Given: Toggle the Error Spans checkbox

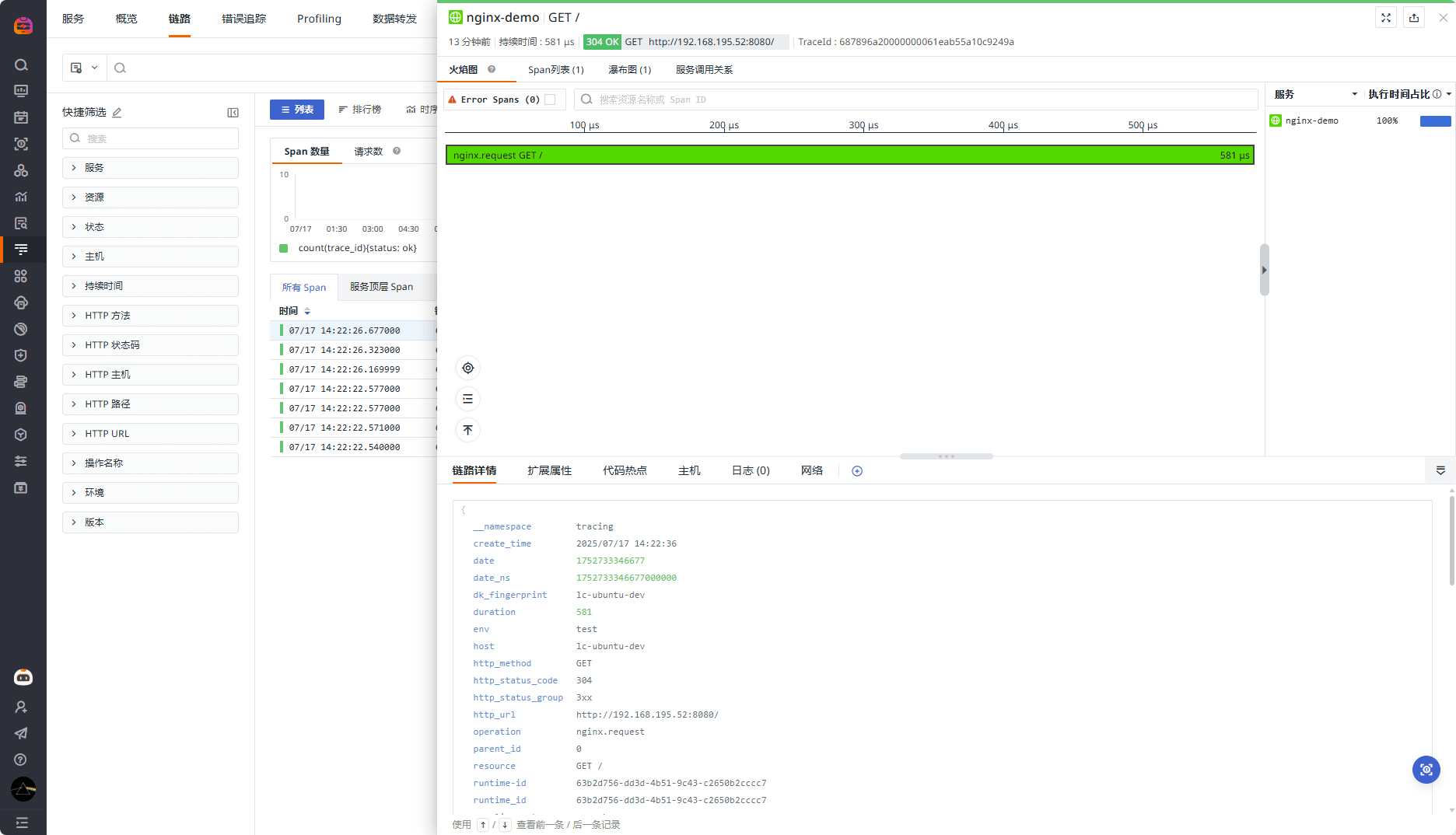Looking at the screenshot, I should (550, 100).
